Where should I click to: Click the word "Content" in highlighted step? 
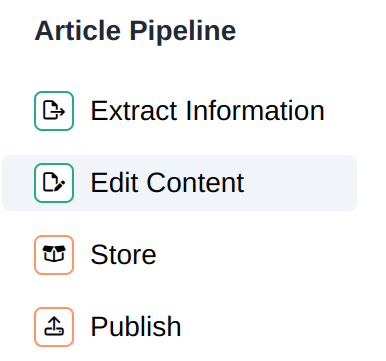pos(195,183)
